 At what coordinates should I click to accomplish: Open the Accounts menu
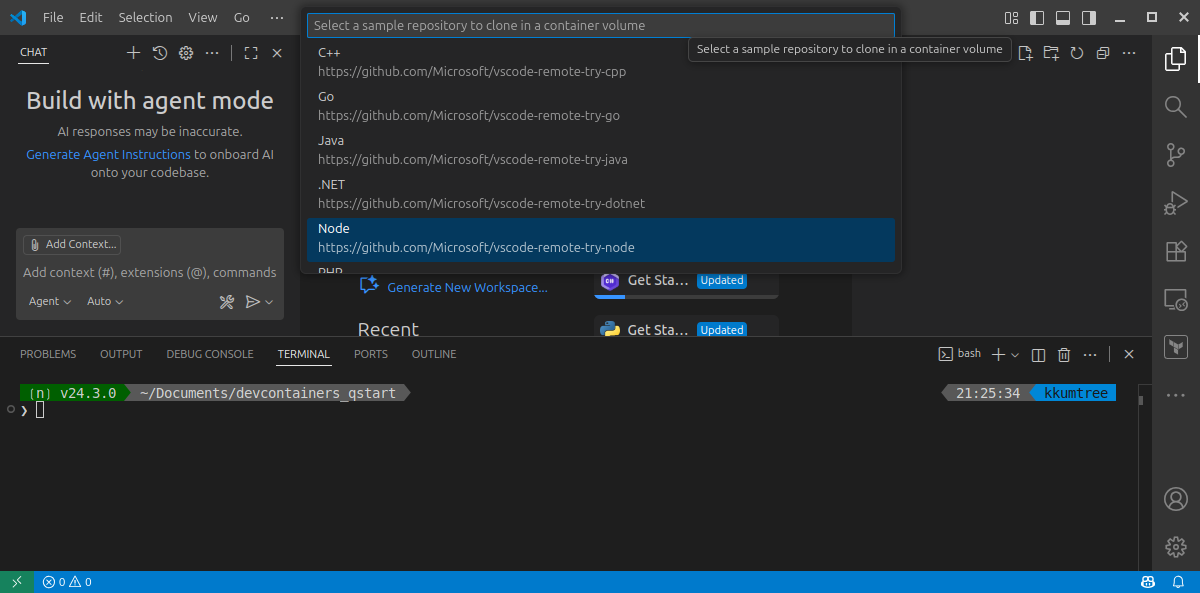pyautogui.click(x=1176, y=498)
